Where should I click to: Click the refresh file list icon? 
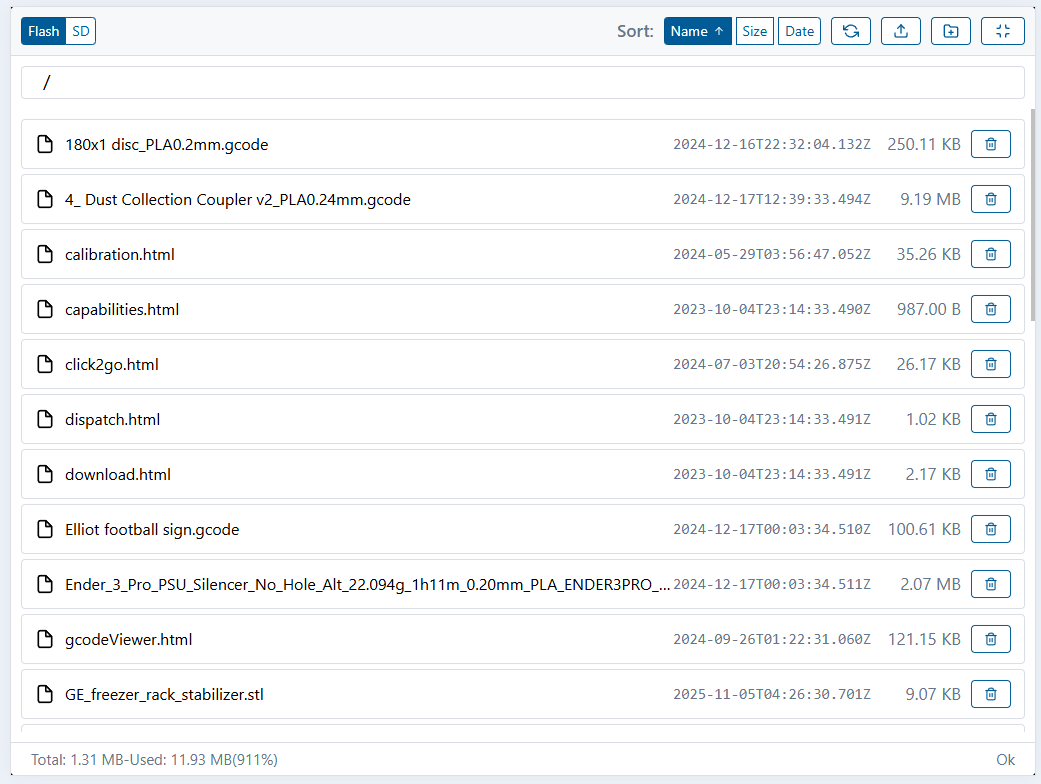850,31
